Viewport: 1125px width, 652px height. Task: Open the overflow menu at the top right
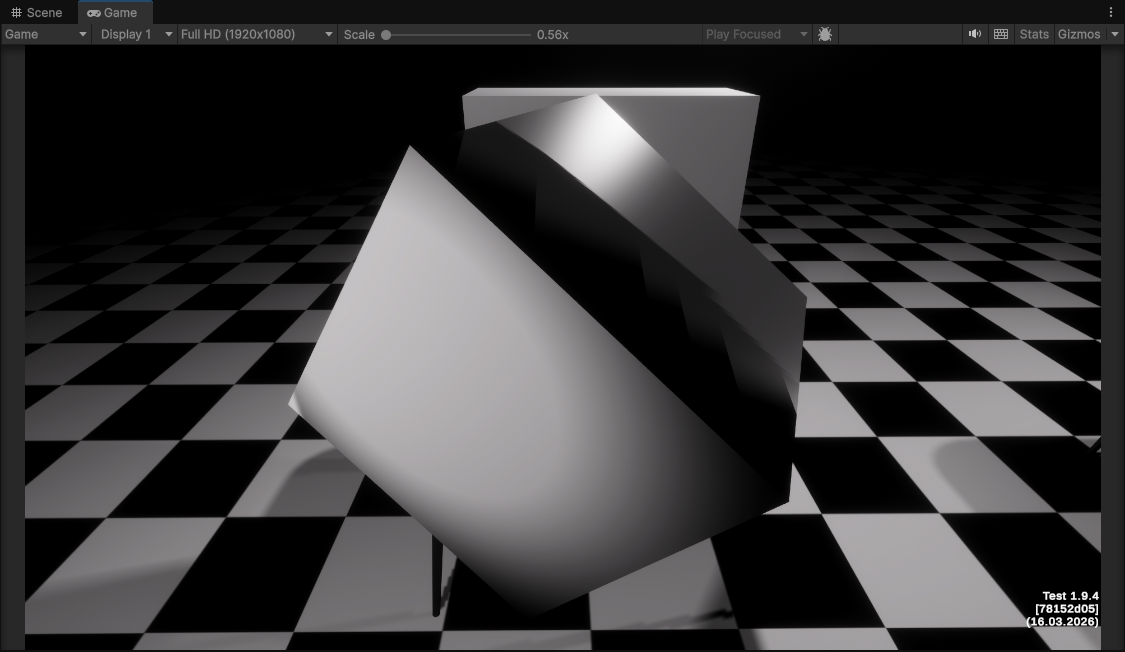(1110, 10)
